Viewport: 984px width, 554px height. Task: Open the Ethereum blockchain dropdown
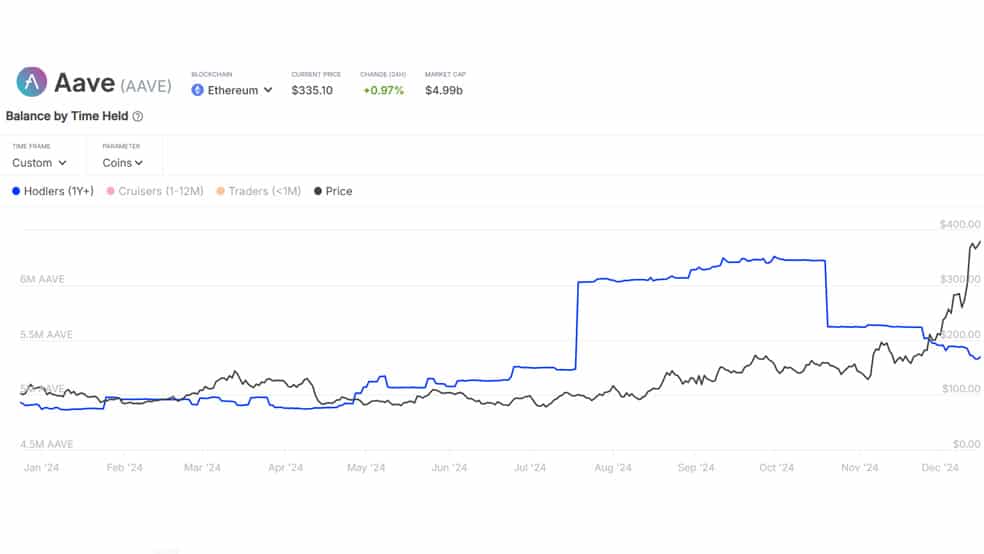point(232,90)
